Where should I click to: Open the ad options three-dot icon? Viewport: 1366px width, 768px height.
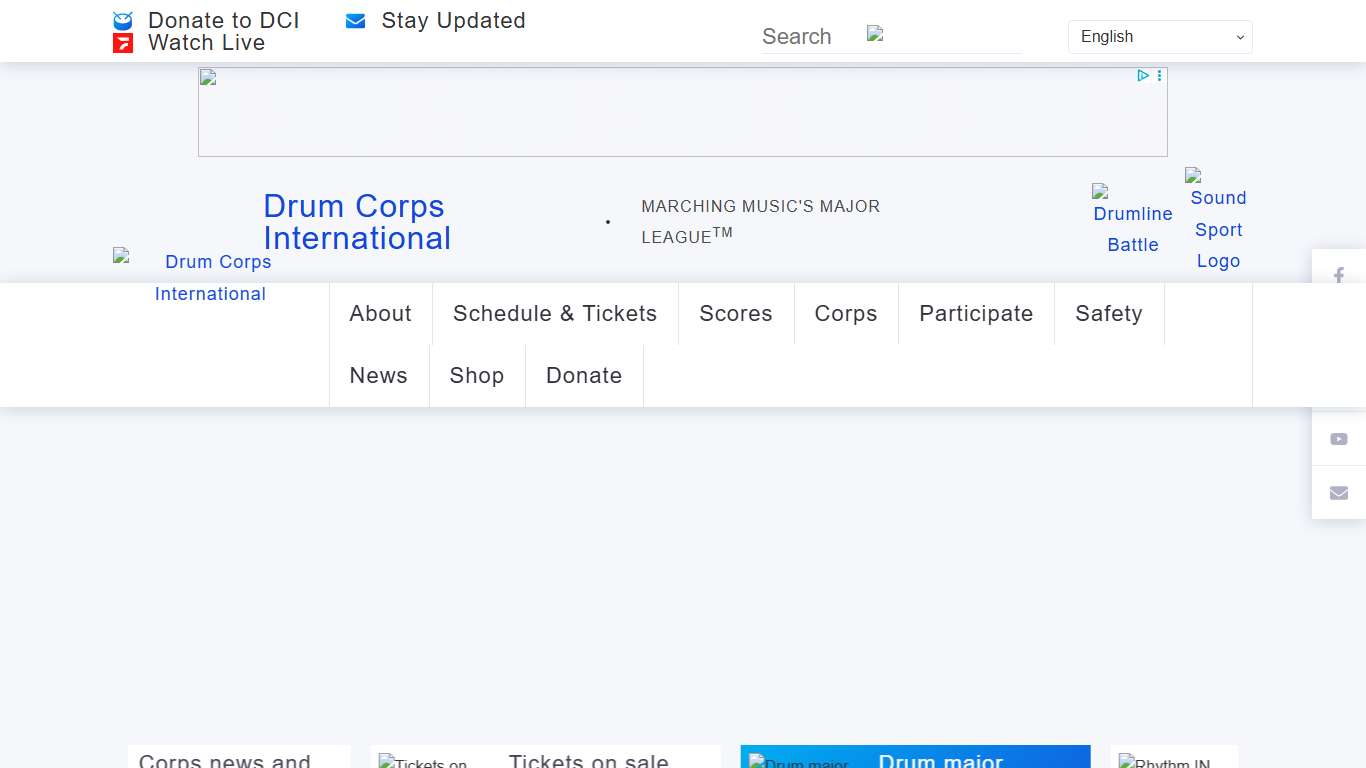point(1160,76)
